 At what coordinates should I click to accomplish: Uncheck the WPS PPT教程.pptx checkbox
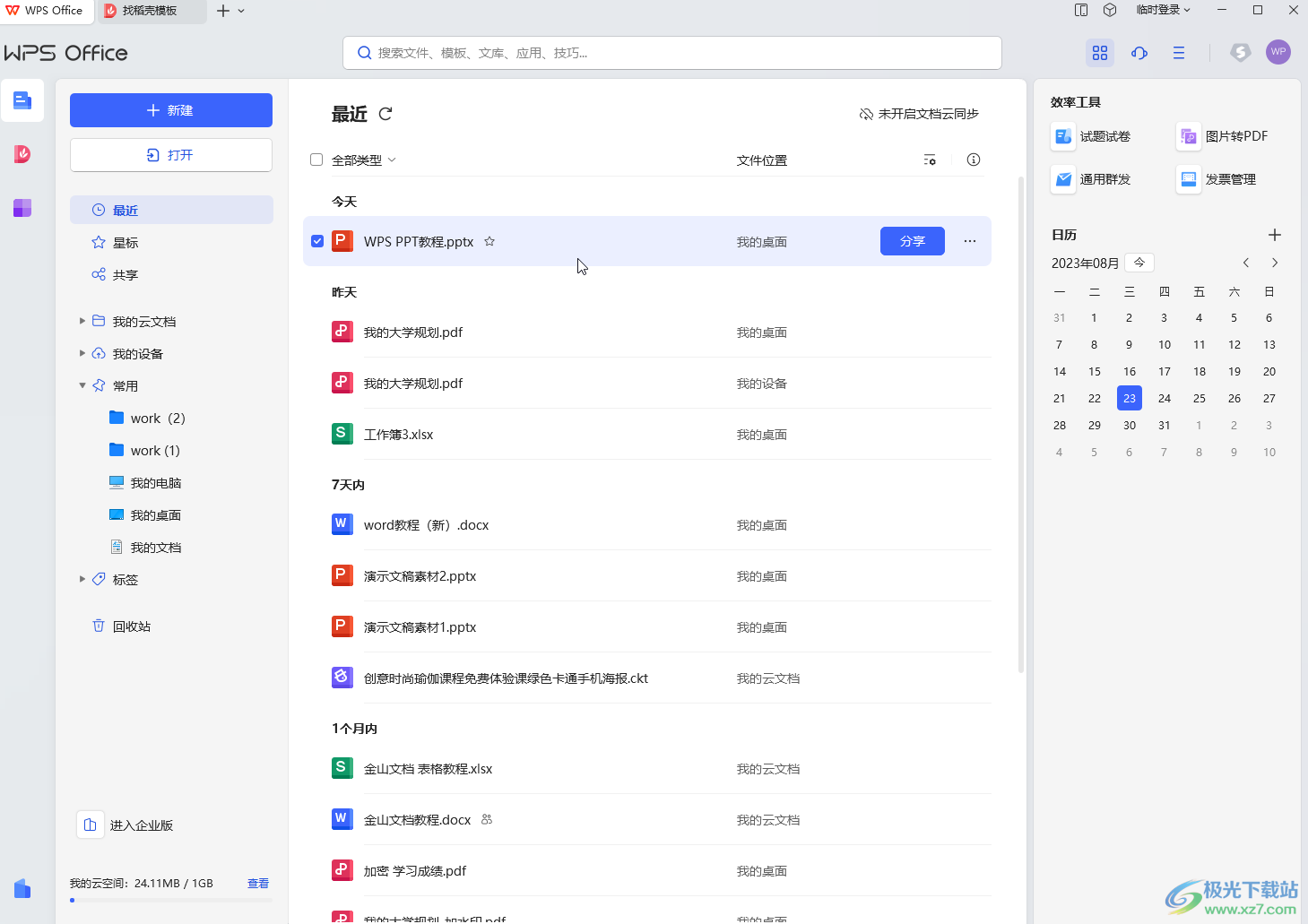click(317, 241)
